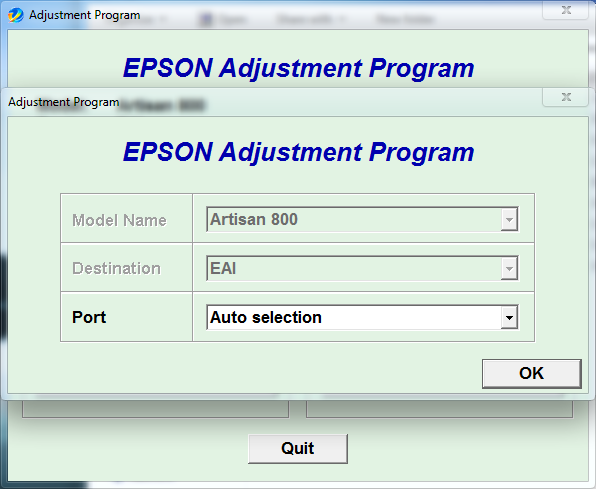Click the OK button in front dialog
This screenshot has width=596, height=489.
click(531, 373)
